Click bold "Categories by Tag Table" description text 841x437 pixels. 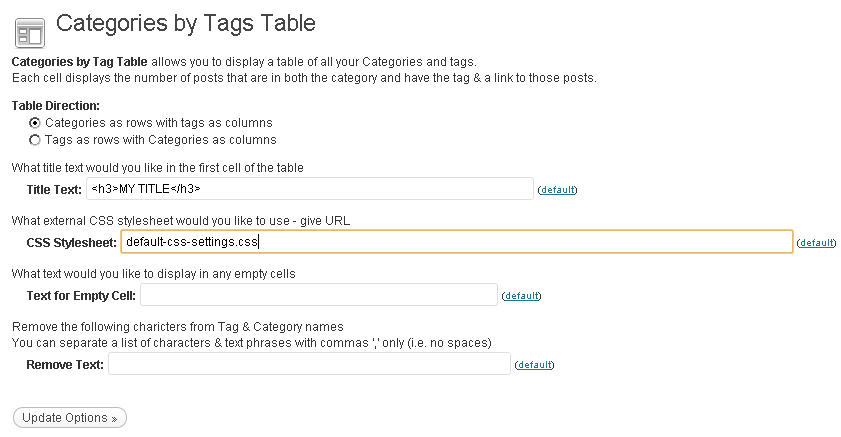[79, 62]
